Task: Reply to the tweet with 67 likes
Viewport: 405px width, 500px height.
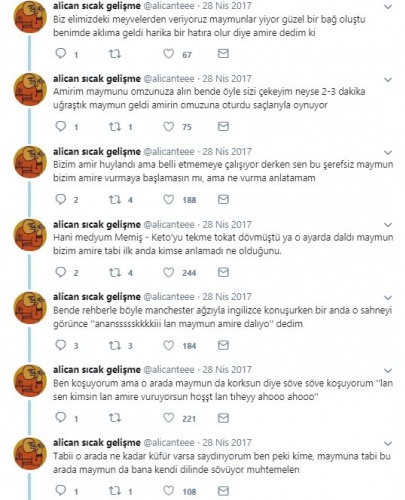Action: coord(61,54)
